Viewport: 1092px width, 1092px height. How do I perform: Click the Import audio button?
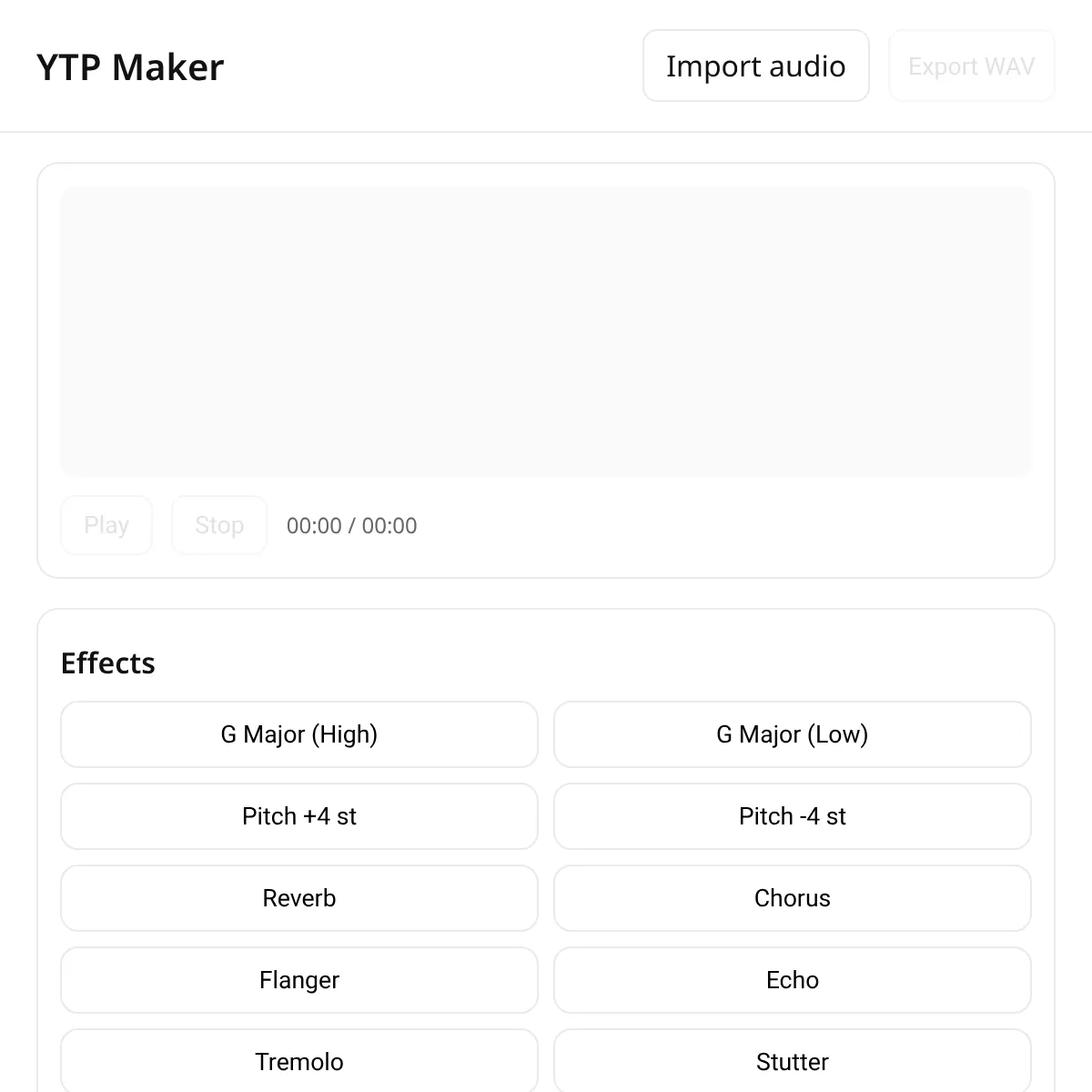coord(755,66)
